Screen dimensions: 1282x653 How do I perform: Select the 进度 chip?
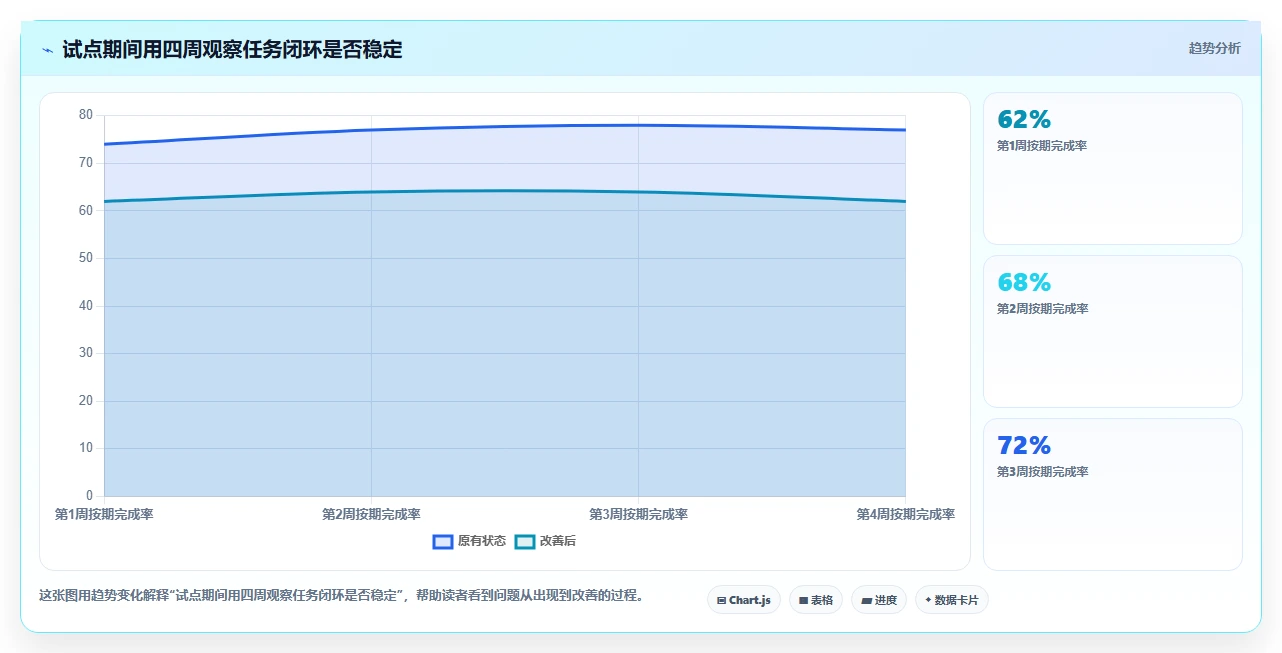(x=879, y=600)
